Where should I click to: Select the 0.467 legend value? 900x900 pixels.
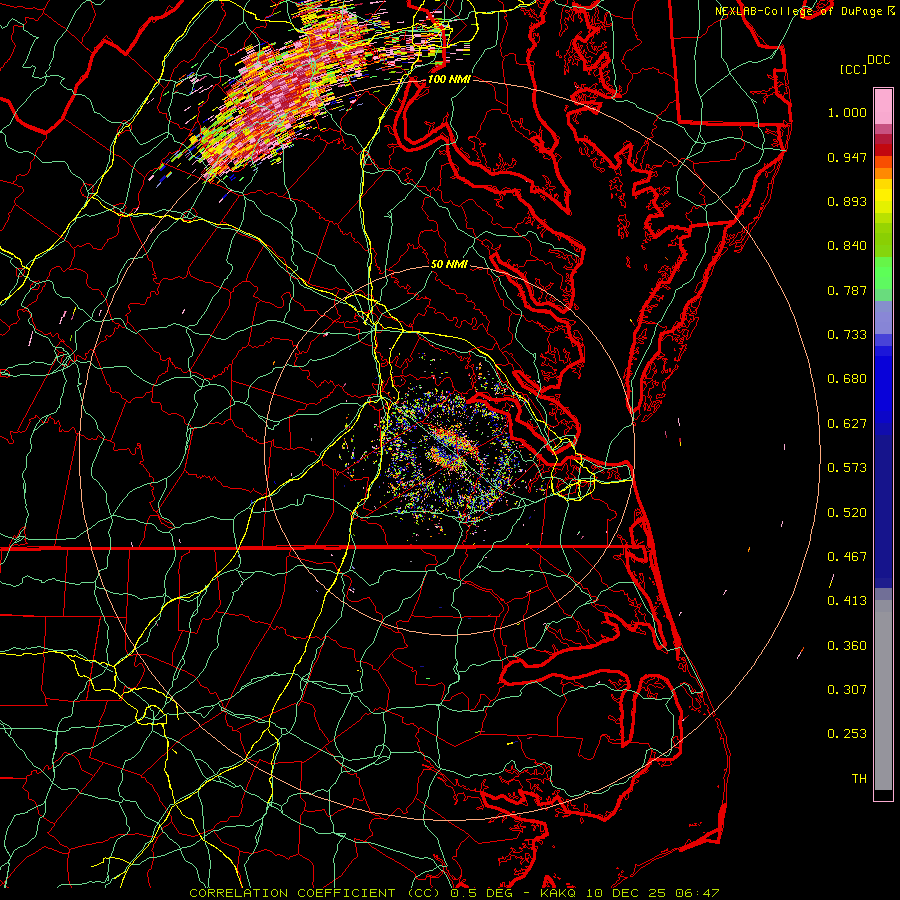click(847, 557)
